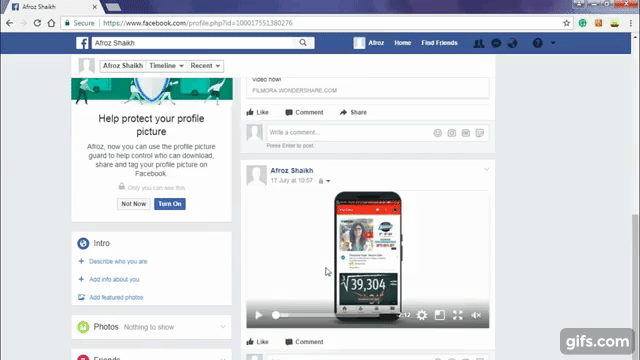Viewport: 640px width, 360px height.
Task: Click the video expand/theater view icon
Action: [440, 315]
